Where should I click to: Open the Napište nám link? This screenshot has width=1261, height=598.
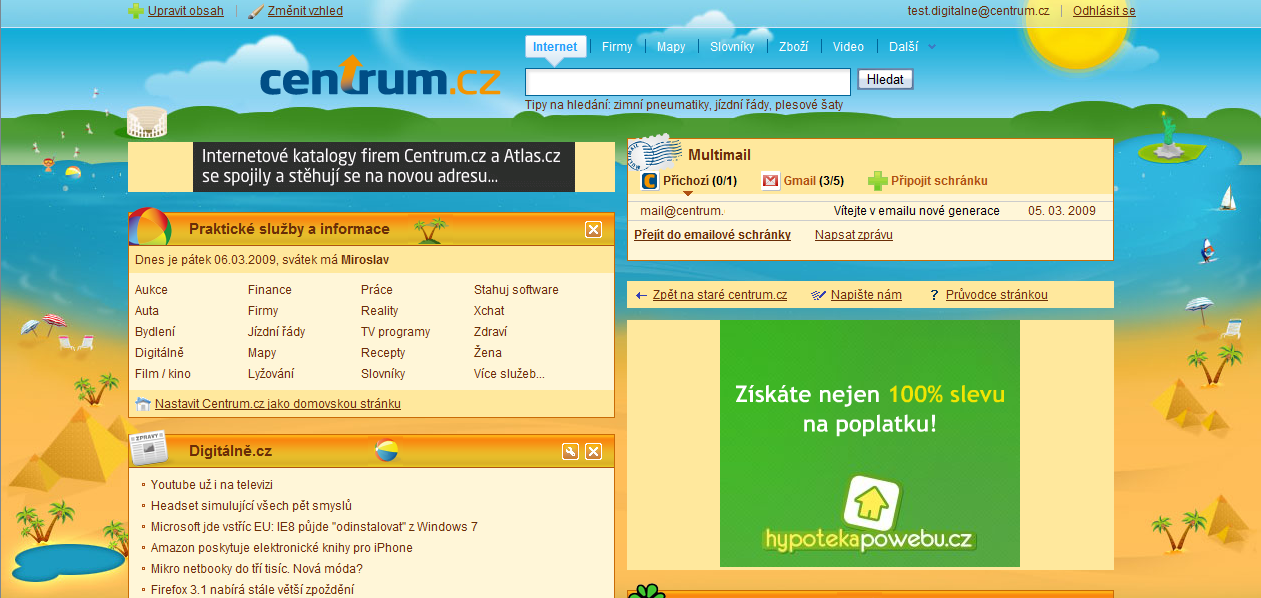[866, 295]
